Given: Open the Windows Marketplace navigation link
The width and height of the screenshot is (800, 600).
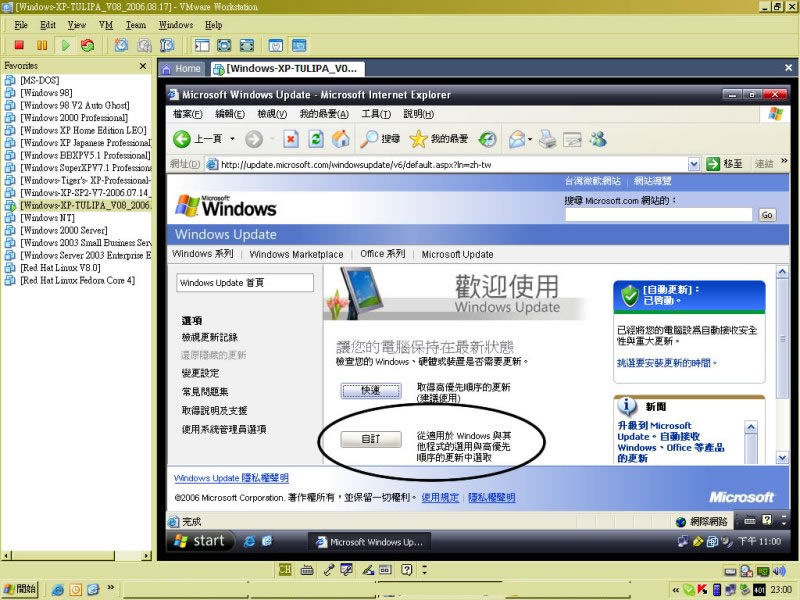Looking at the screenshot, I should [x=296, y=254].
